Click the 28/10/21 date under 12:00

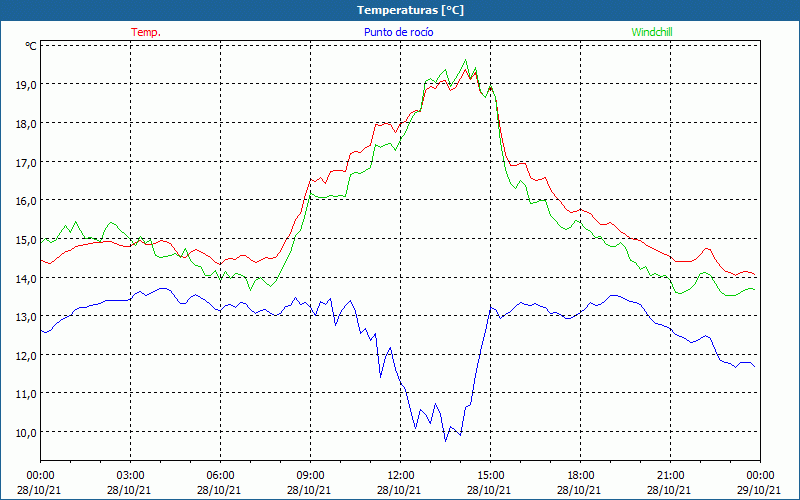click(399, 490)
